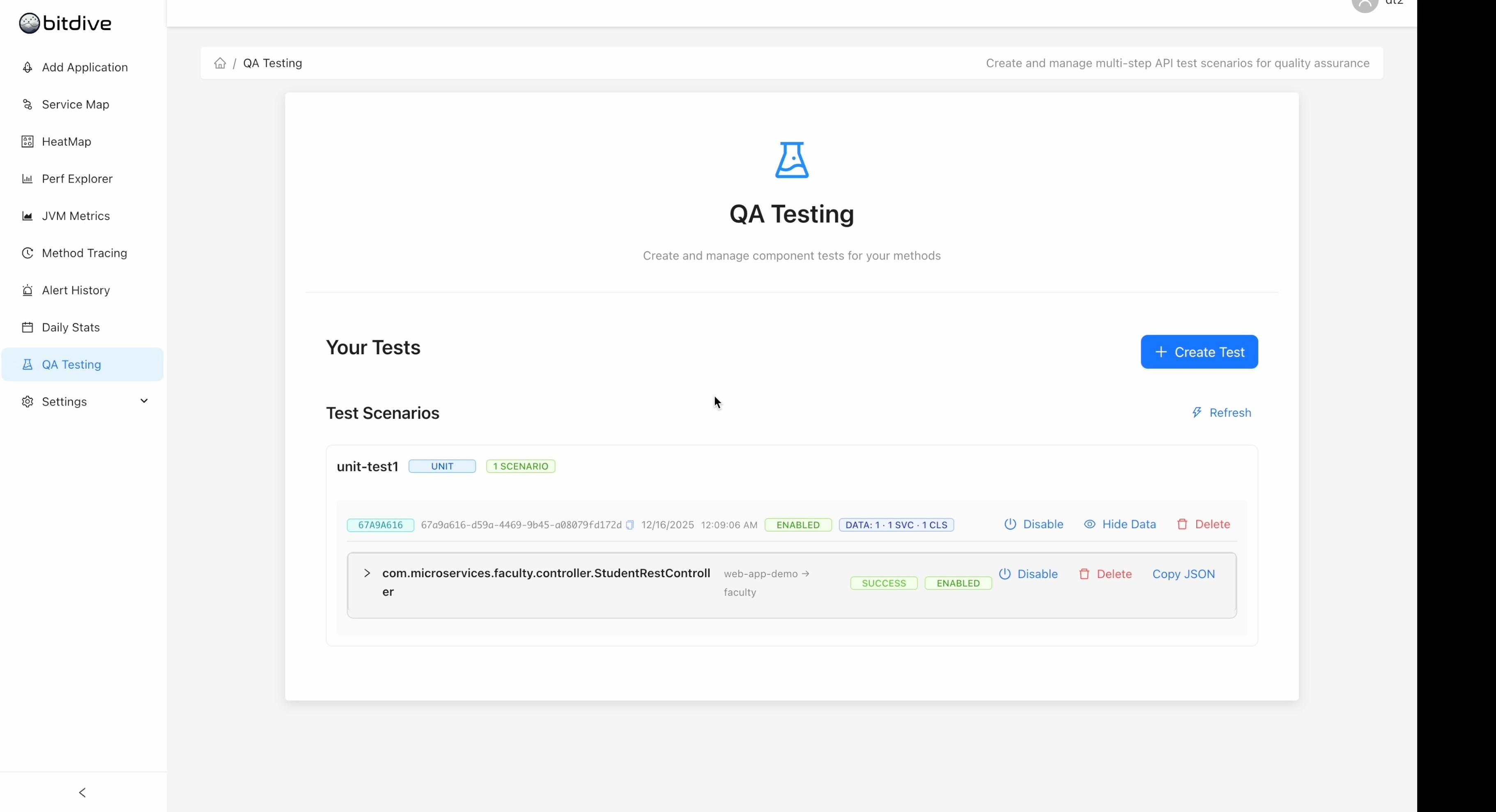Open JVM Metrics section
This screenshot has height=812, width=1496.
coord(76,216)
